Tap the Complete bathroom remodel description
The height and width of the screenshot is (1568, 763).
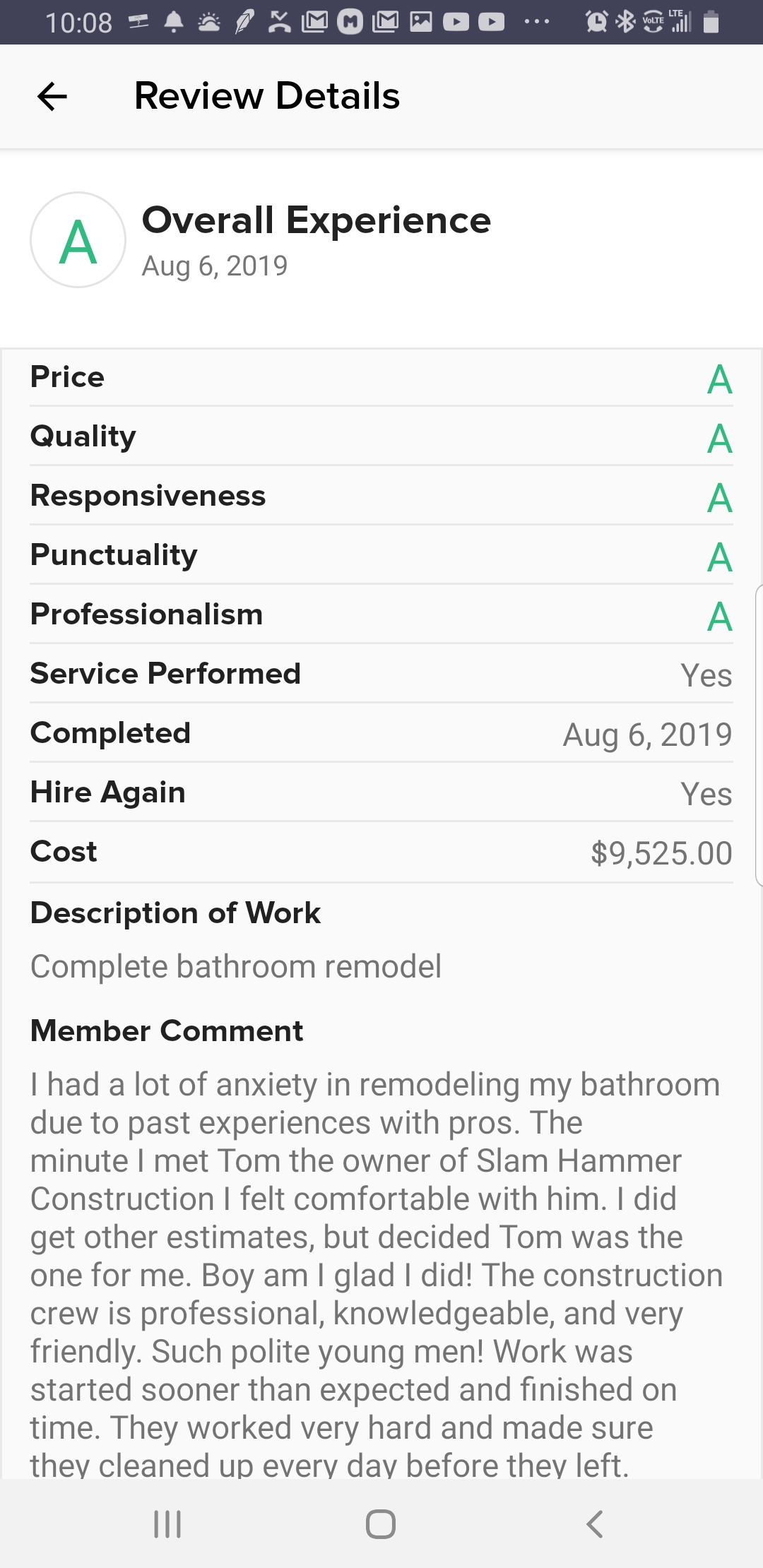tap(236, 966)
